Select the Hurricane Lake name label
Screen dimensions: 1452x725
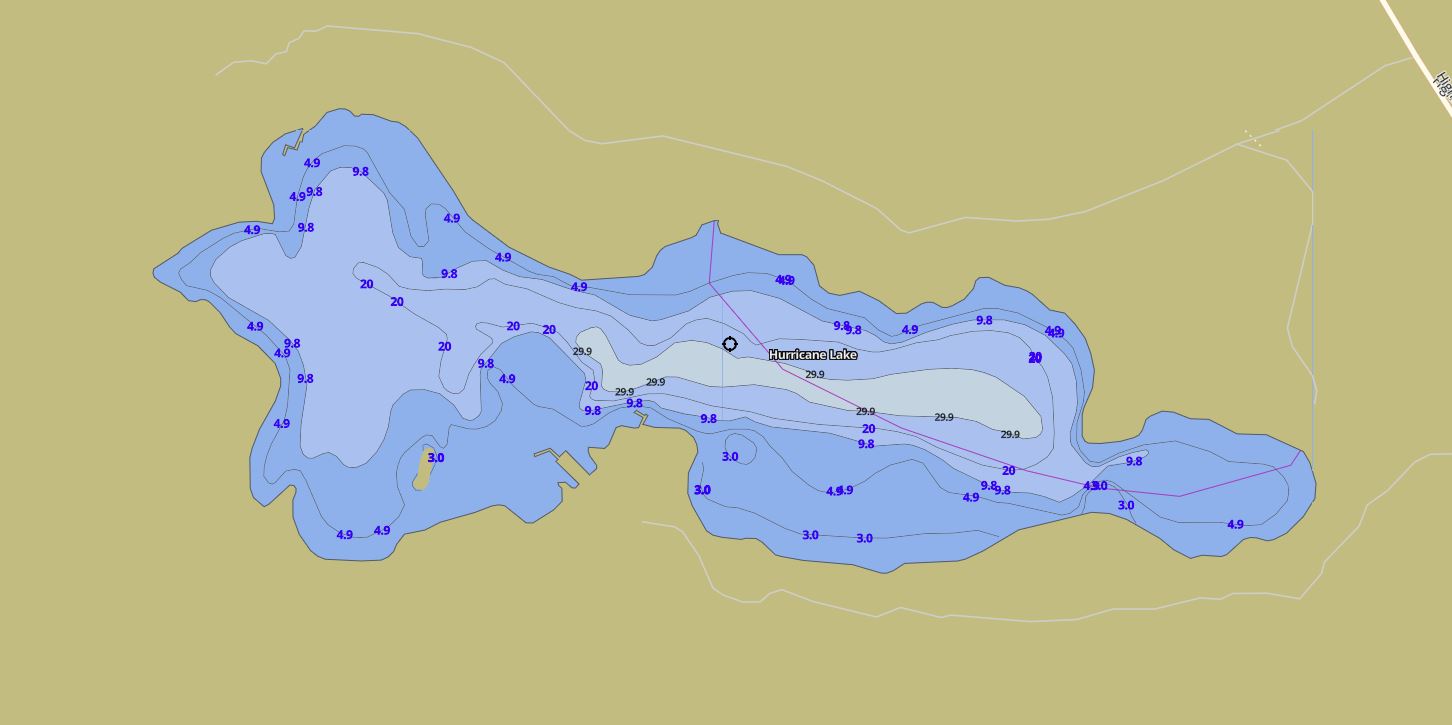click(812, 355)
